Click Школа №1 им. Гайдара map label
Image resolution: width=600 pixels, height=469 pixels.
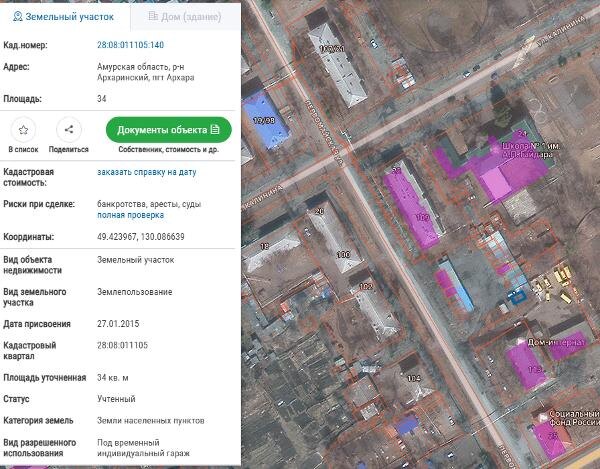point(531,150)
